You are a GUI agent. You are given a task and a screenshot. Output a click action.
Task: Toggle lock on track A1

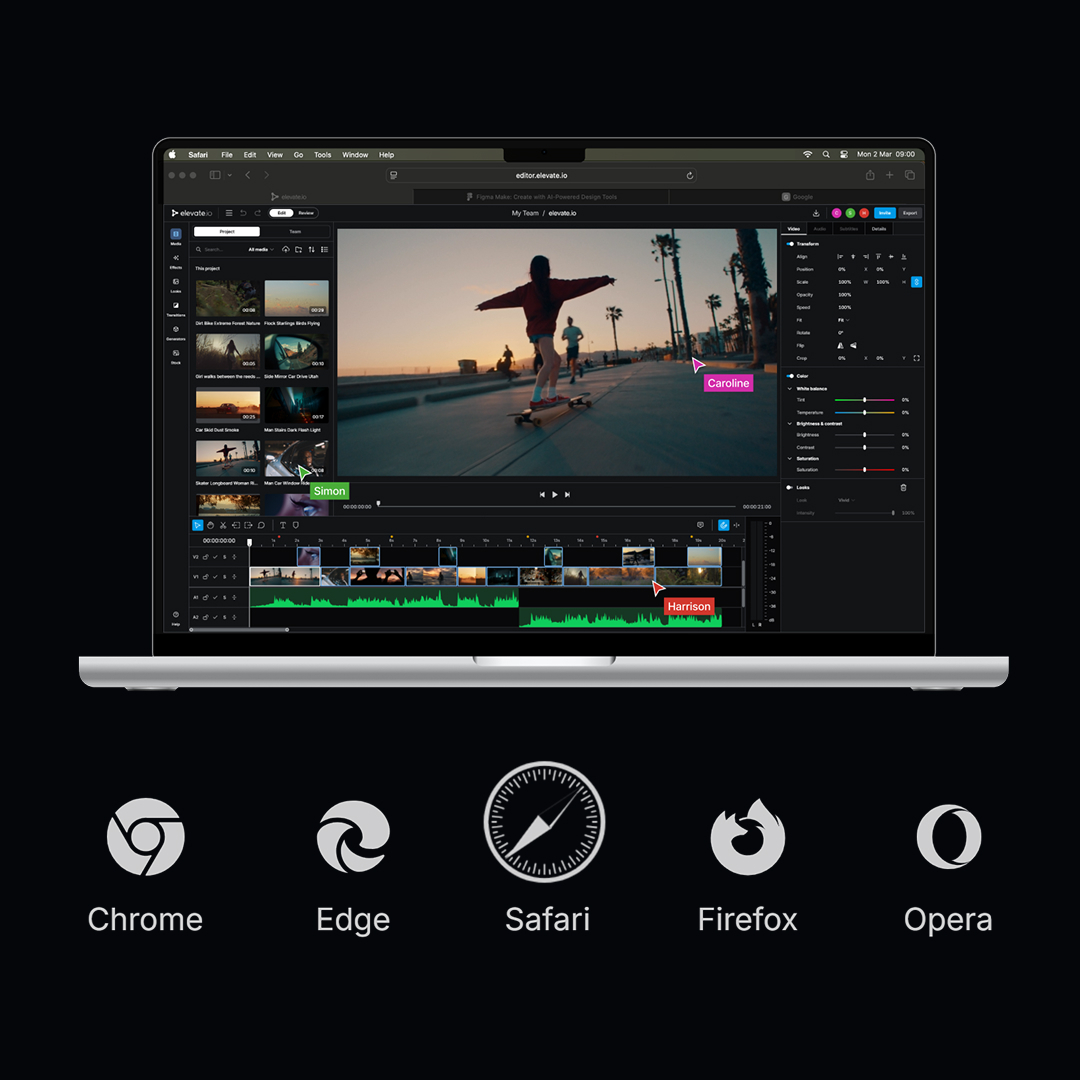[x=205, y=597]
